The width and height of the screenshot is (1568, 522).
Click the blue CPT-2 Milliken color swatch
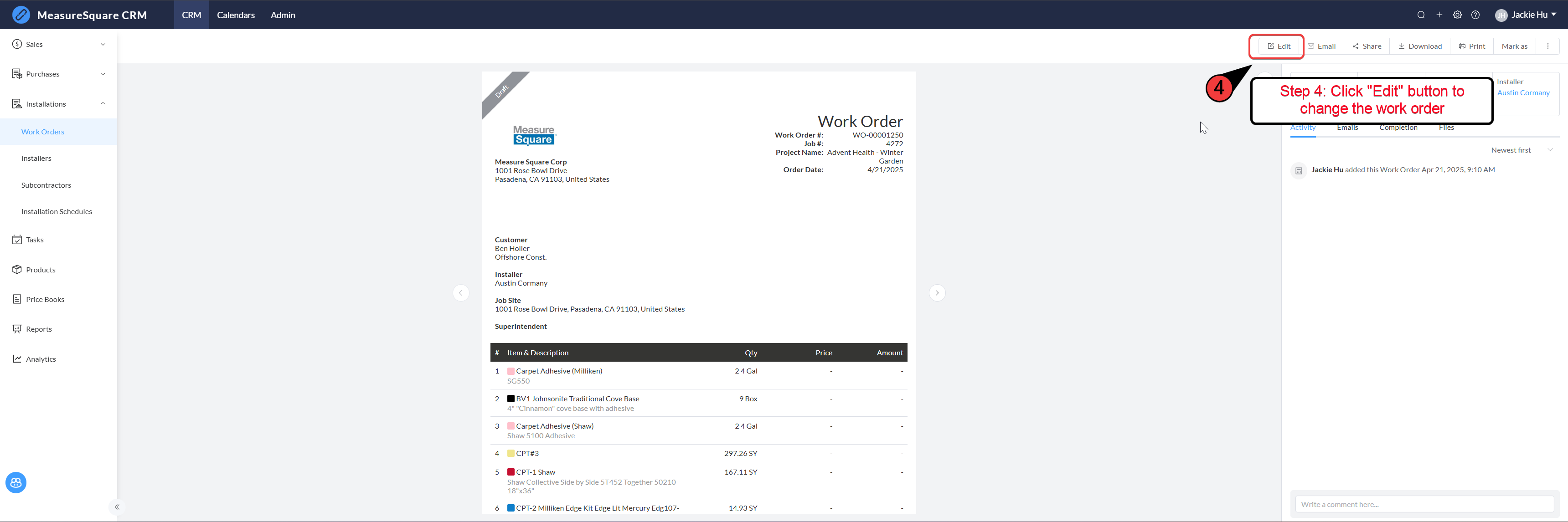pos(511,508)
